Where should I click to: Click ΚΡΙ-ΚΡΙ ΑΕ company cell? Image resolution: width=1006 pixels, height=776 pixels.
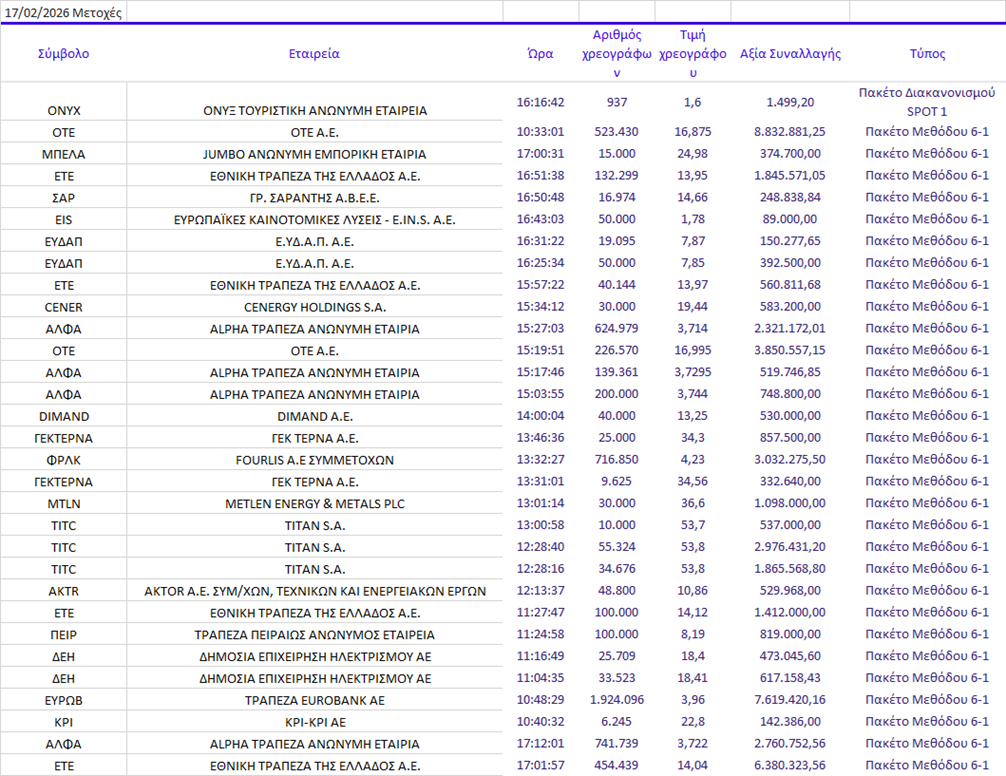tap(314, 722)
